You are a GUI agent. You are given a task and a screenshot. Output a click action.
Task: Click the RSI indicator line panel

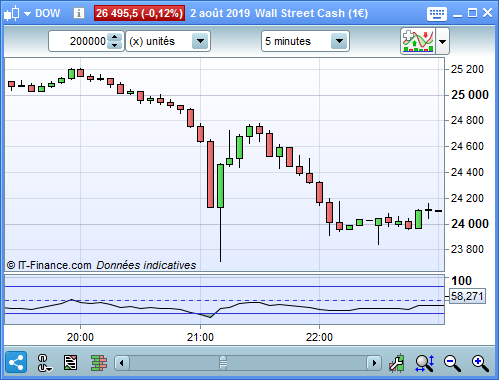[x=224, y=300]
